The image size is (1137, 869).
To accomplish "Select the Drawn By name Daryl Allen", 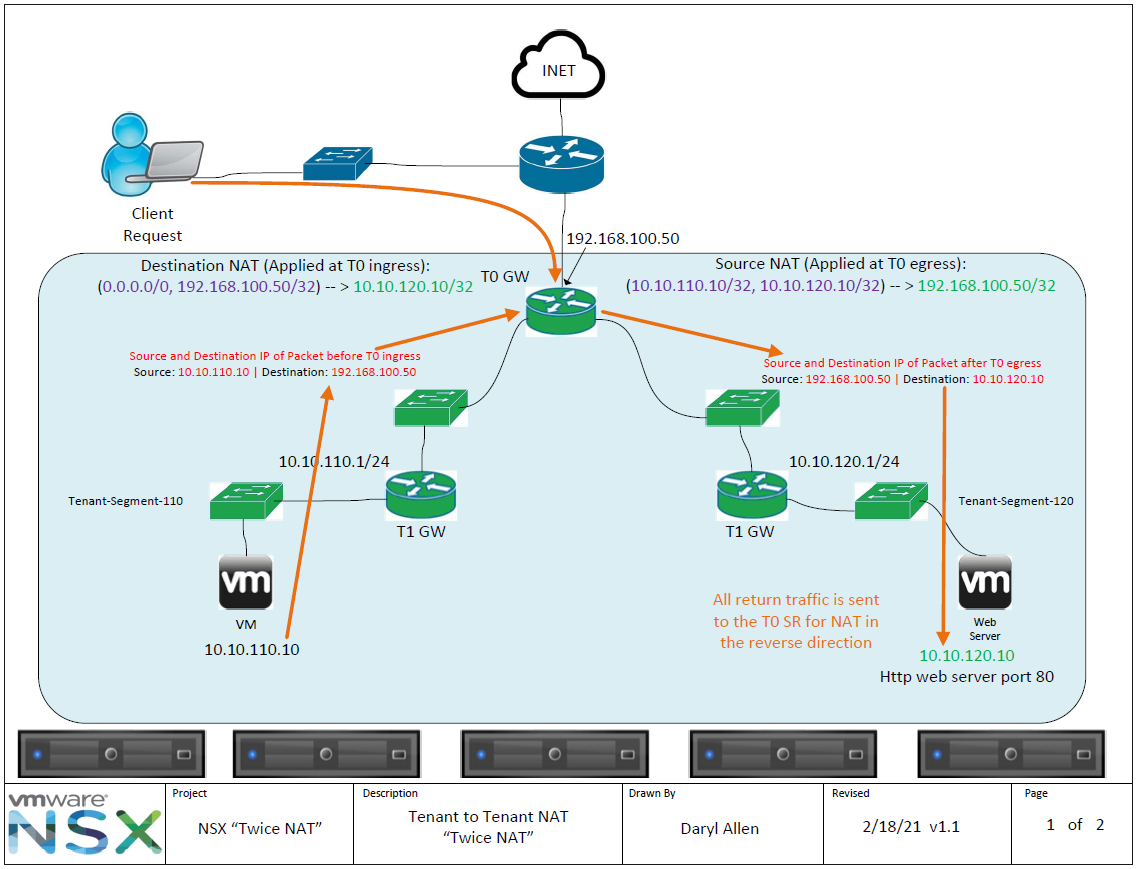I will pos(719,829).
